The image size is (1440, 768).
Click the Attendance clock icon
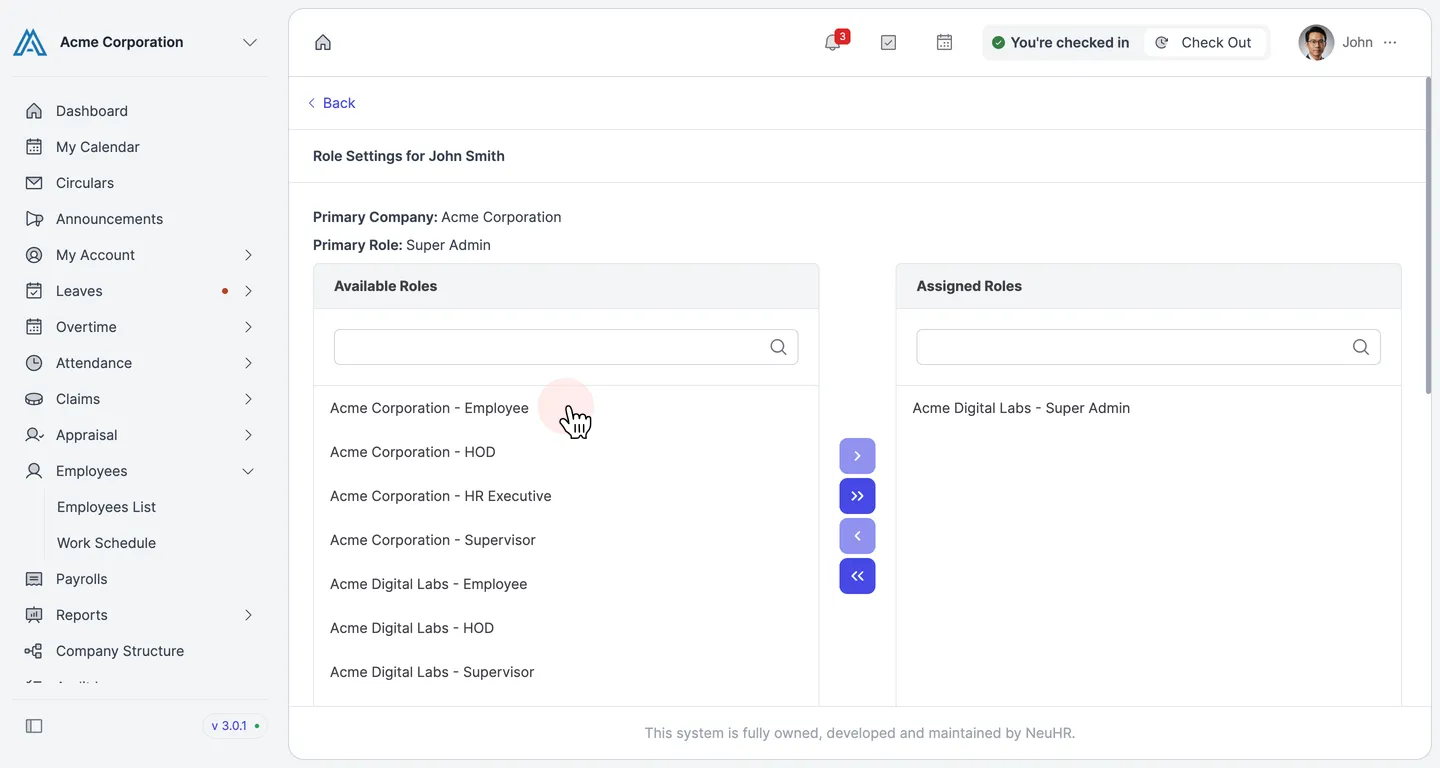coord(34,363)
